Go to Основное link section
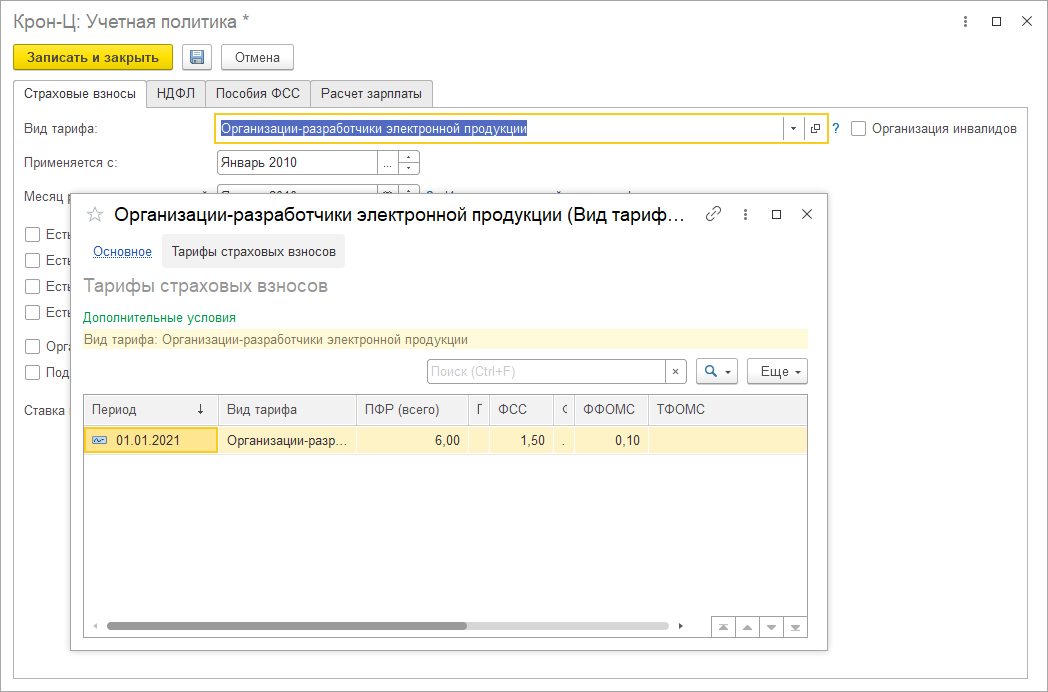This screenshot has width=1048, height=692. click(x=122, y=251)
